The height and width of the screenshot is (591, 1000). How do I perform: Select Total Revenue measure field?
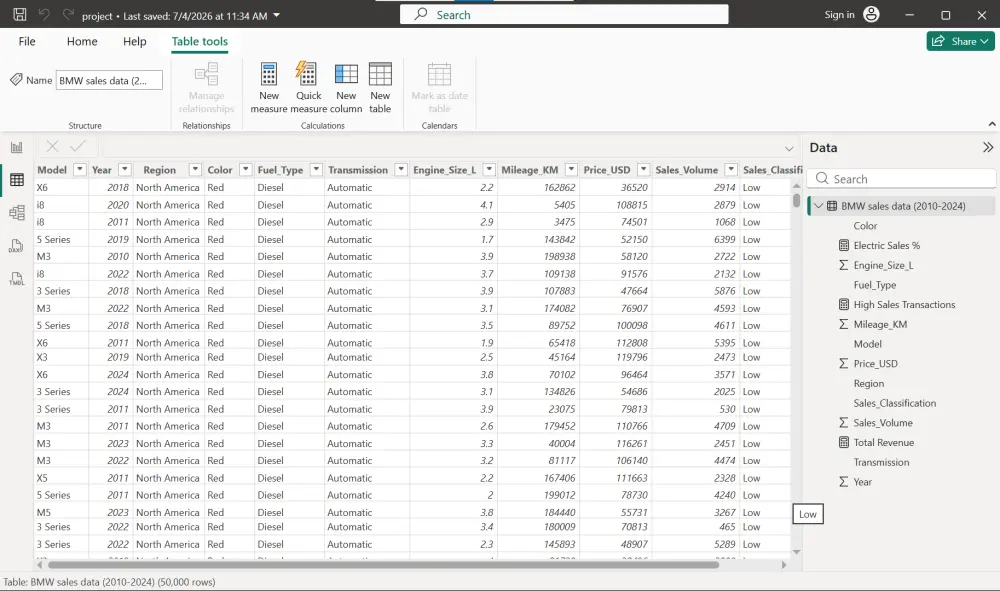(883, 442)
